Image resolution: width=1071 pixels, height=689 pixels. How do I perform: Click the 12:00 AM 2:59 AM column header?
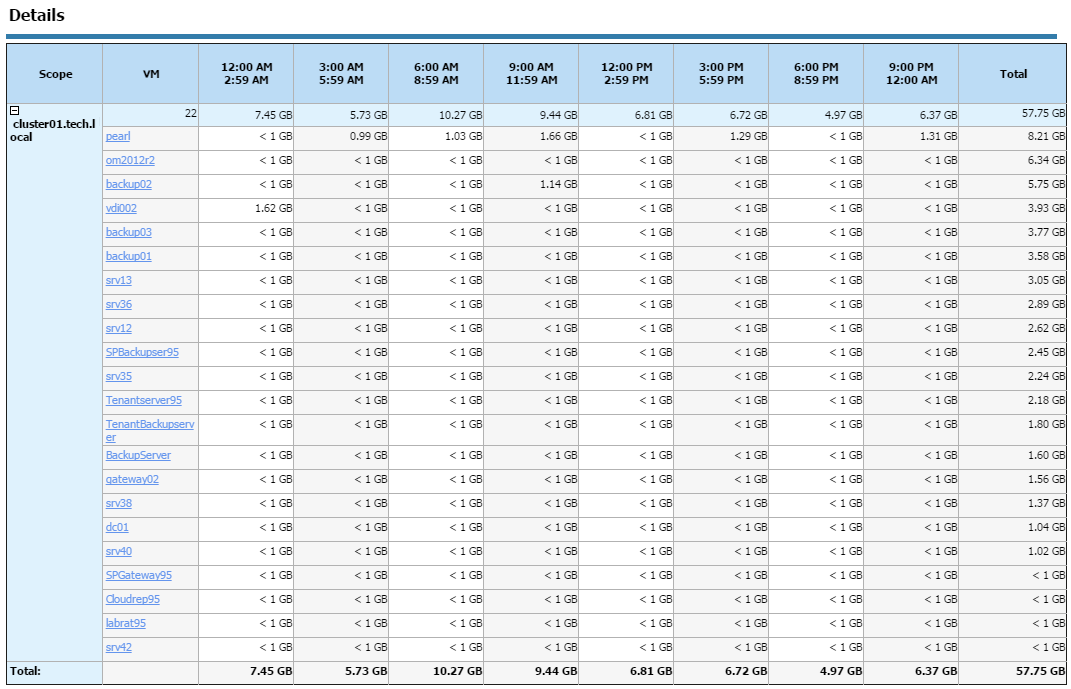coord(246,74)
